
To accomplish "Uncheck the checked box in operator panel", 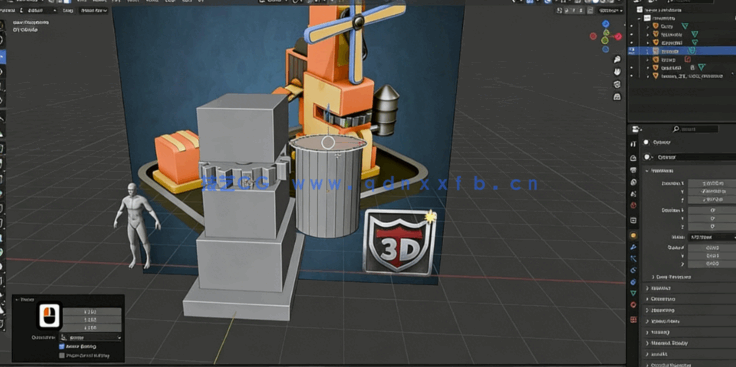I will (x=62, y=346).
